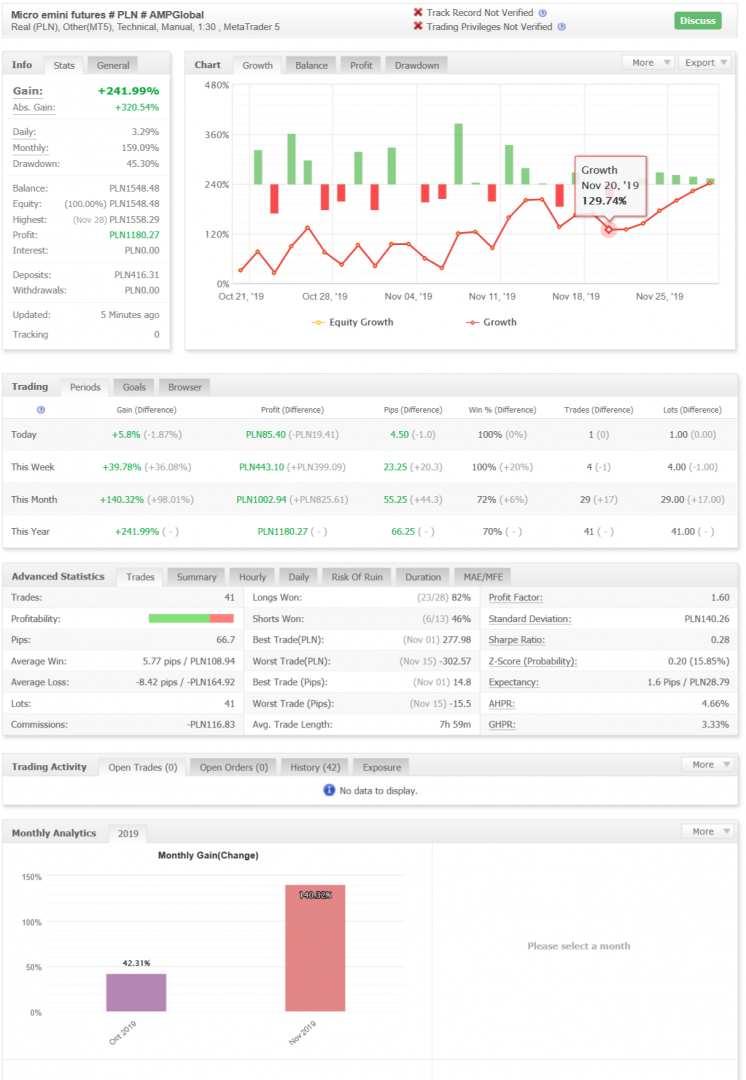Viewport: 746px width, 1080px height.
Task: Open the Risk Of Ruin statistics tab
Action: (359, 577)
